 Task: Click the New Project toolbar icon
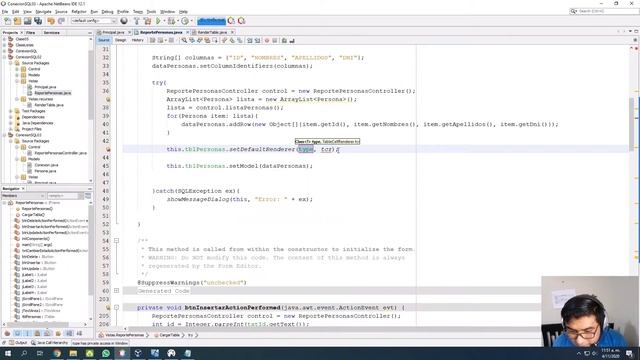[x=17, y=21]
